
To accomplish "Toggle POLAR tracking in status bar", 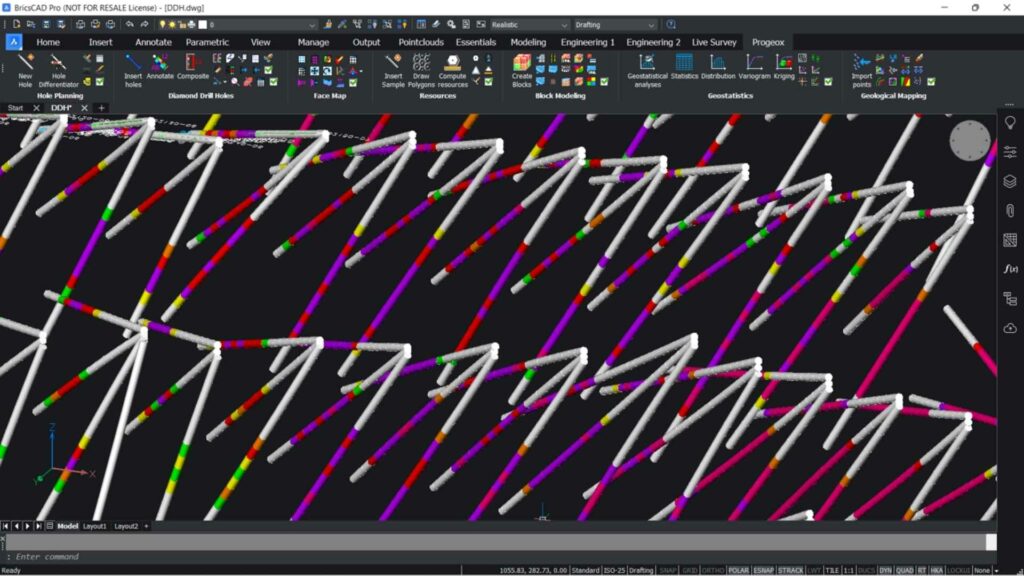I will (738, 570).
